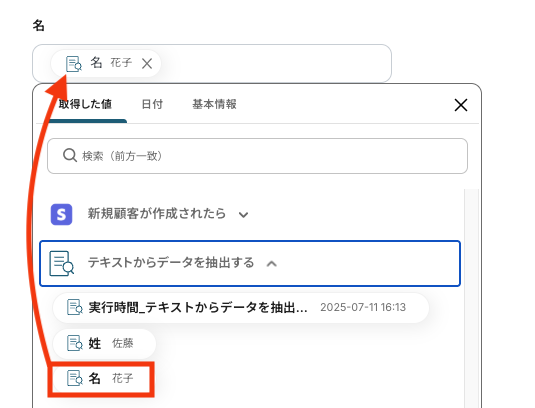
Task: Remove the 名 花子 chip with its X
Action: pyautogui.click(x=147, y=63)
